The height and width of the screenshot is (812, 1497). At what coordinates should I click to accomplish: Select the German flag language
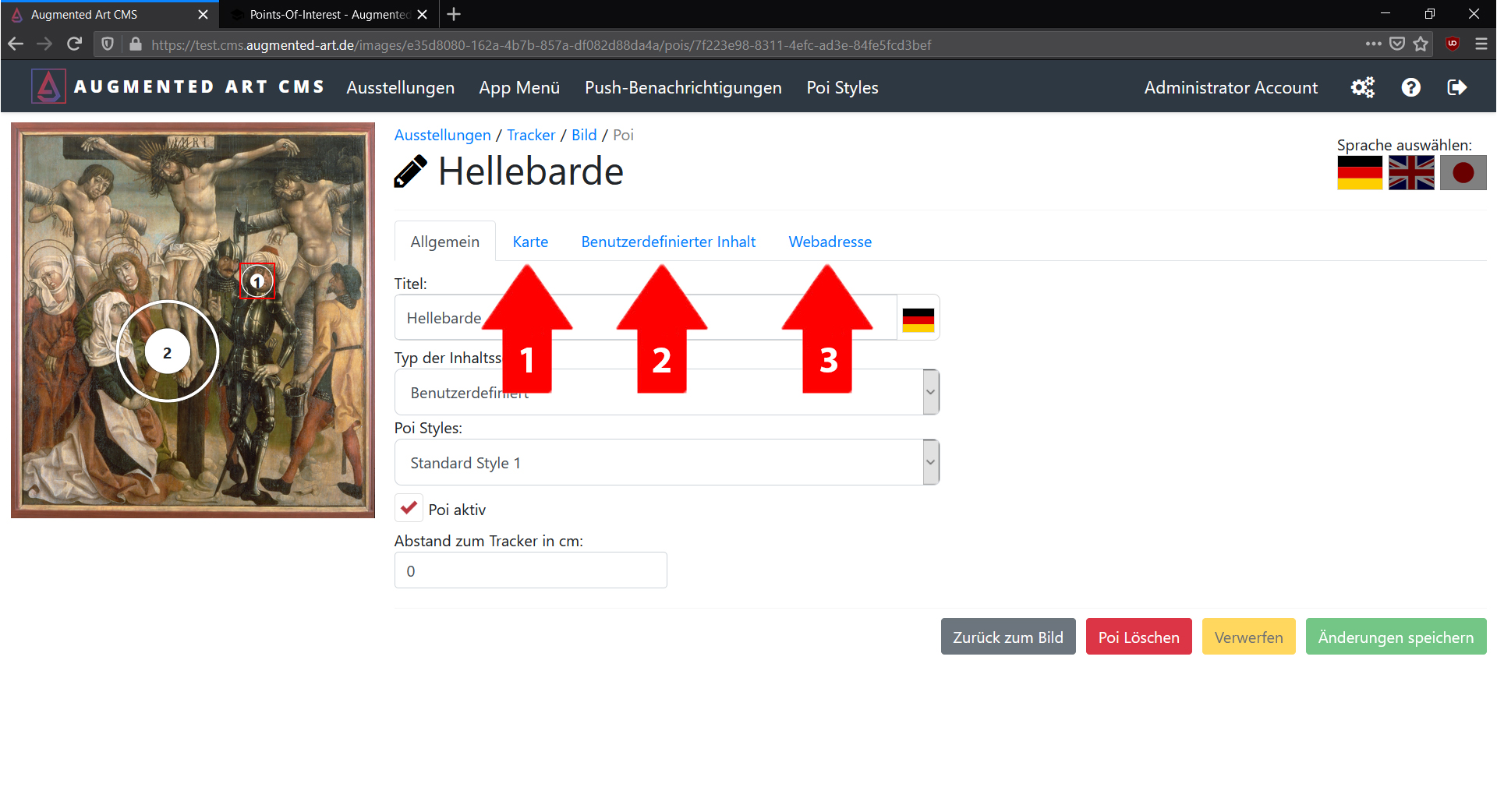(x=1359, y=172)
